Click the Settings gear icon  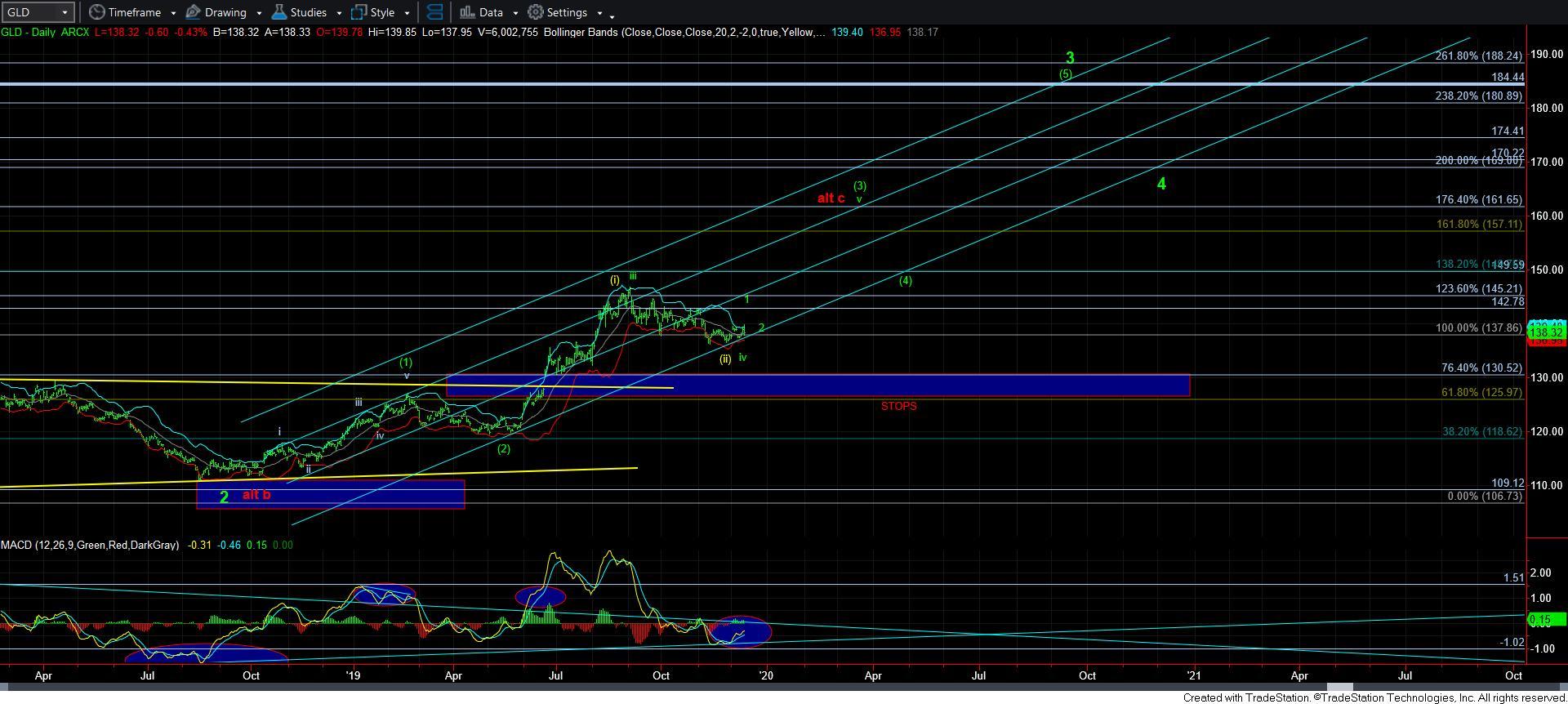pos(536,12)
